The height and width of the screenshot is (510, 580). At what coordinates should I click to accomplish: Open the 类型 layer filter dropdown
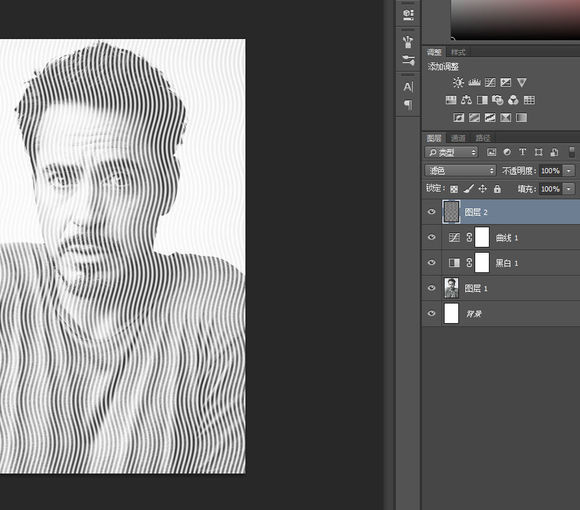[x=451, y=152]
